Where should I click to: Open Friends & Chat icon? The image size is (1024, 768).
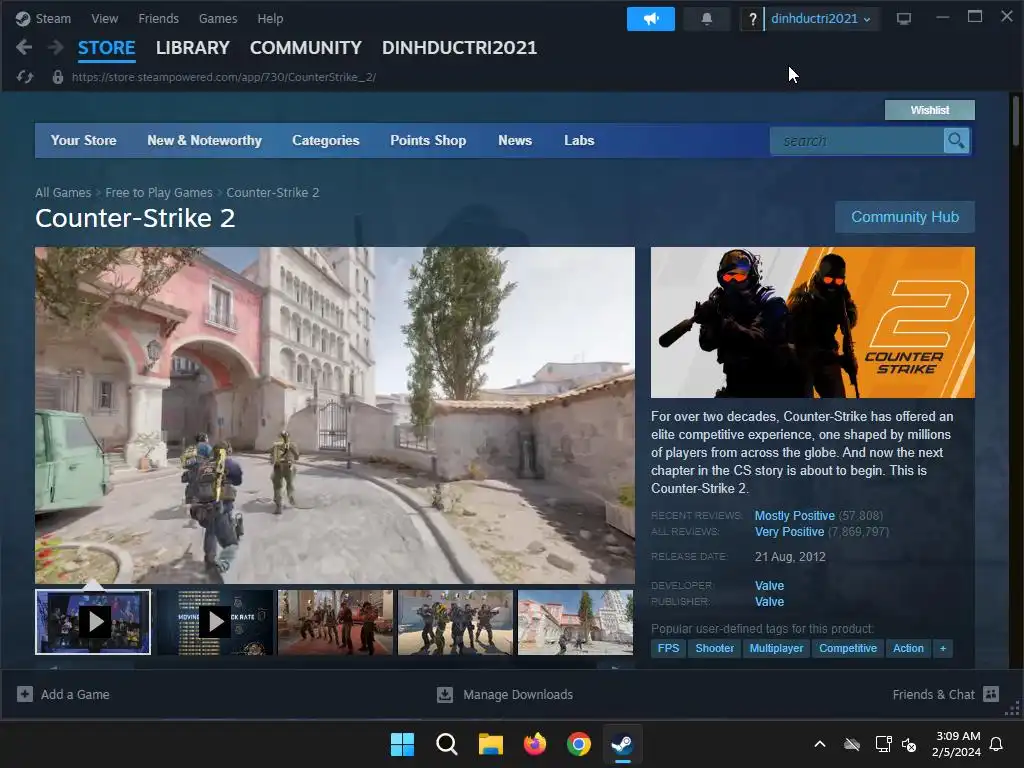pyautogui.click(x=991, y=694)
